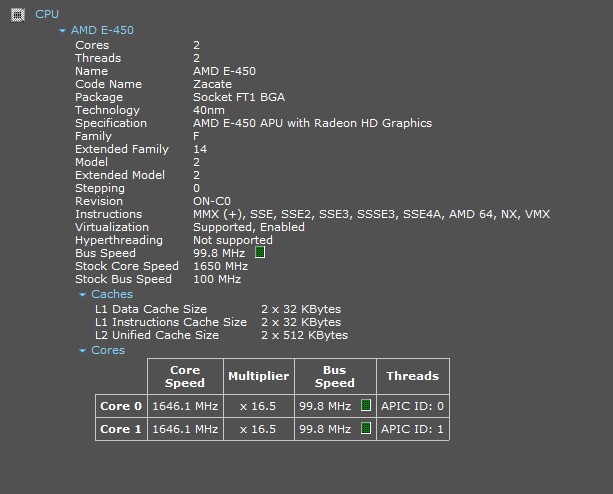Click Specification value AMD E-450 APU with Radeon
The image size is (613, 494).
click(x=312, y=123)
